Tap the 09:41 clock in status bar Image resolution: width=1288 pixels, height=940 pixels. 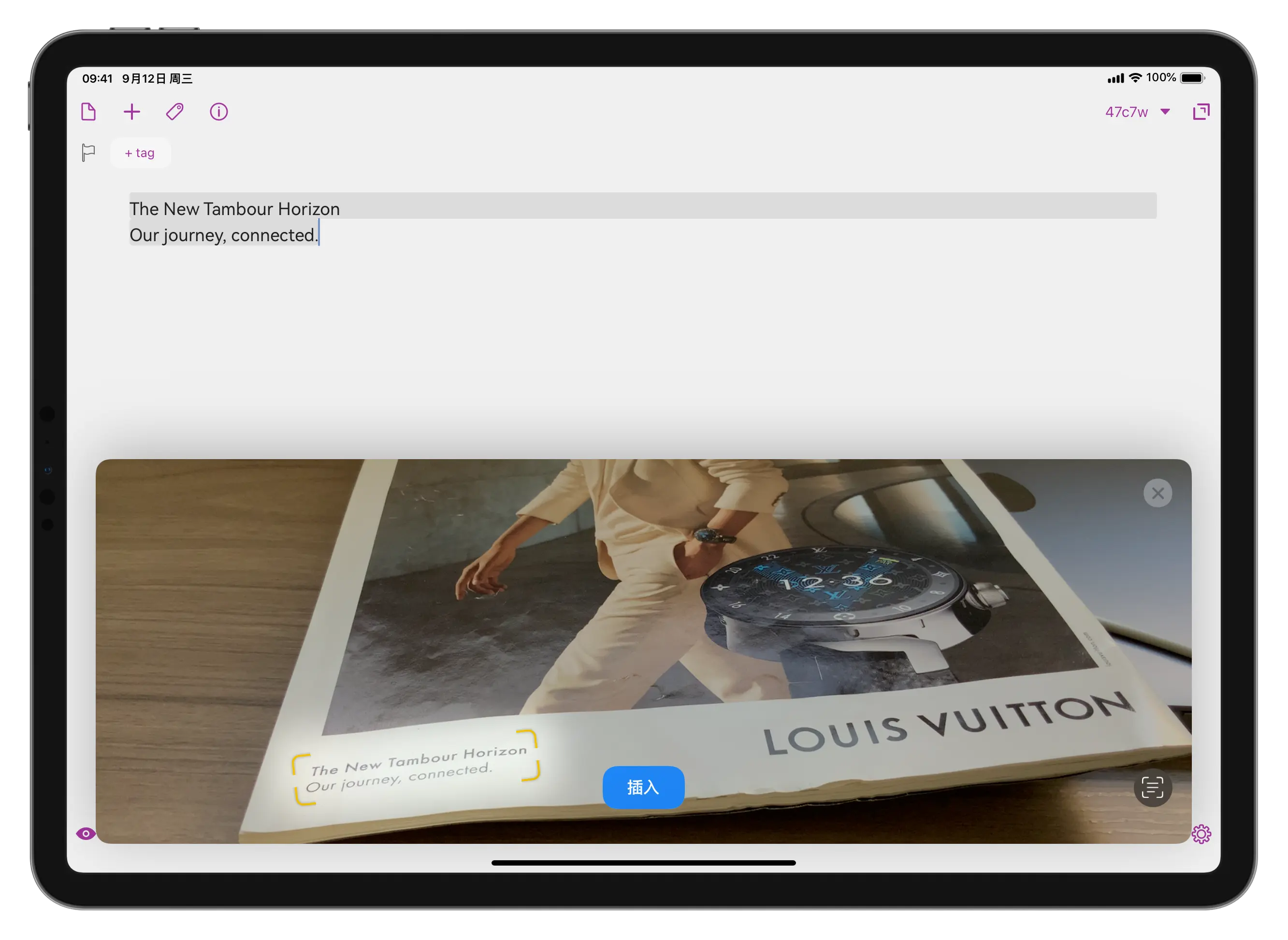coord(97,78)
